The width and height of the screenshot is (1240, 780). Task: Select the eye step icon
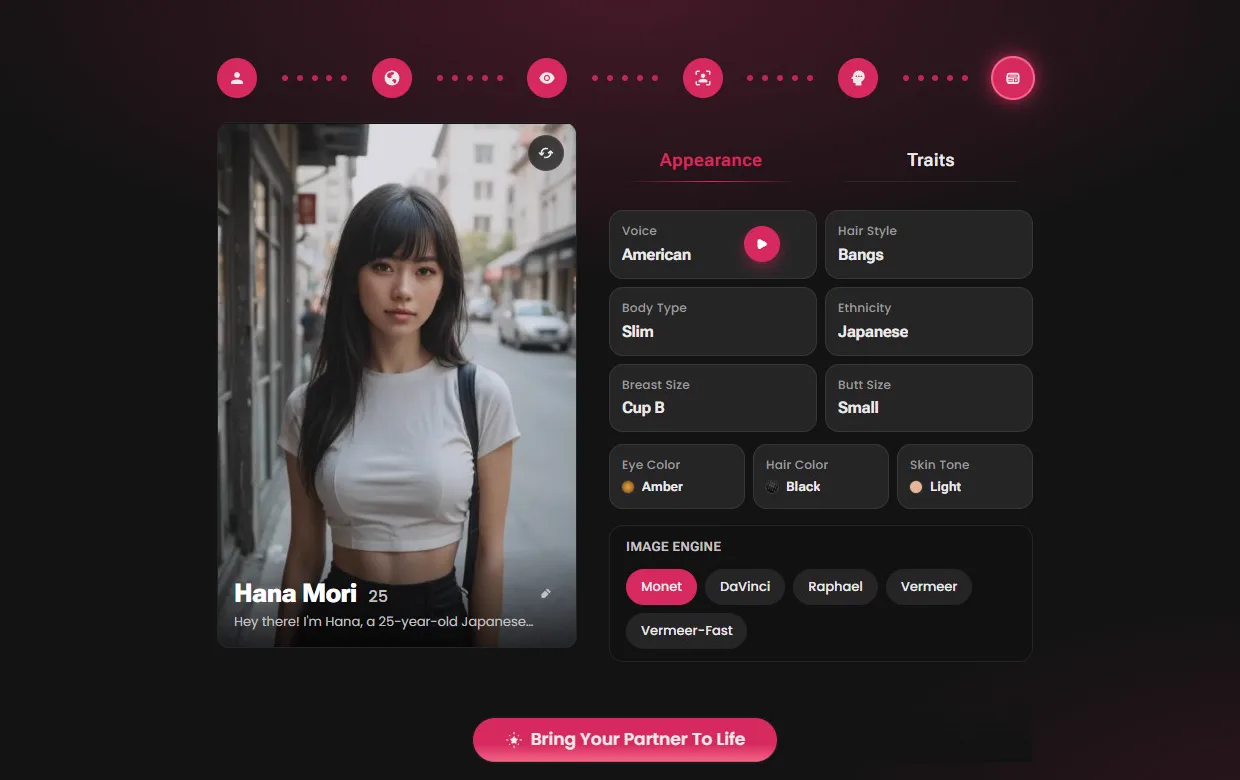547,78
